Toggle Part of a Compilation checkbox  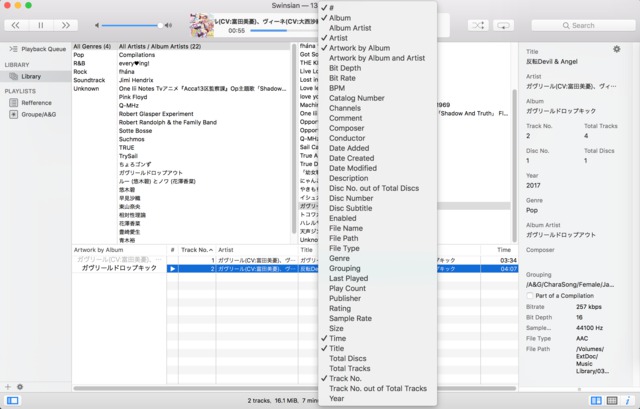531,295
